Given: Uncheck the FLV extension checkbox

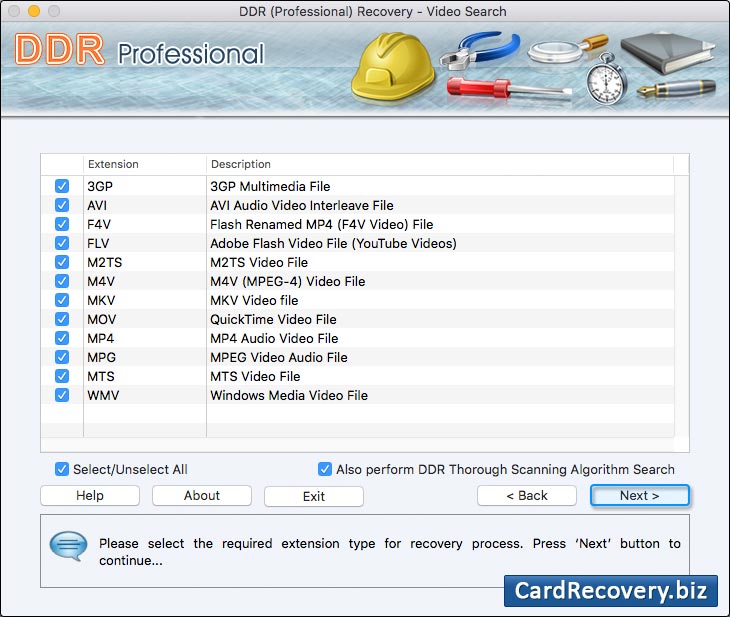Looking at the screenshot, I should click(x=61, y=243).
